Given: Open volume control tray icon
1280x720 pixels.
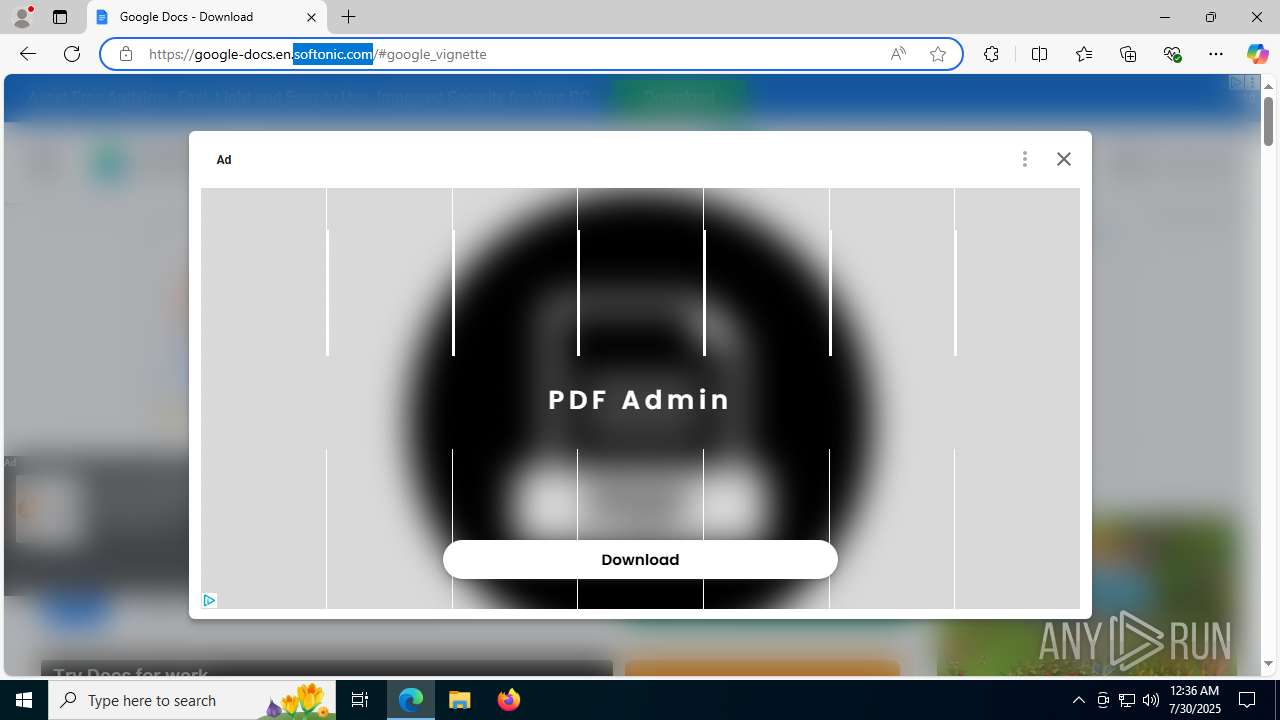Looking at the screenshot, I should click(1151, 700).
